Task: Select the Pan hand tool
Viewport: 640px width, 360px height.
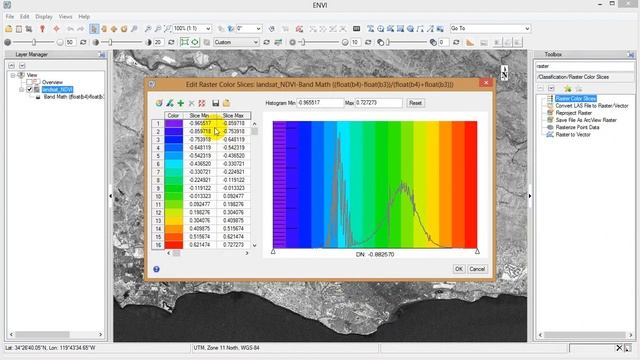Action: point(104,29)
